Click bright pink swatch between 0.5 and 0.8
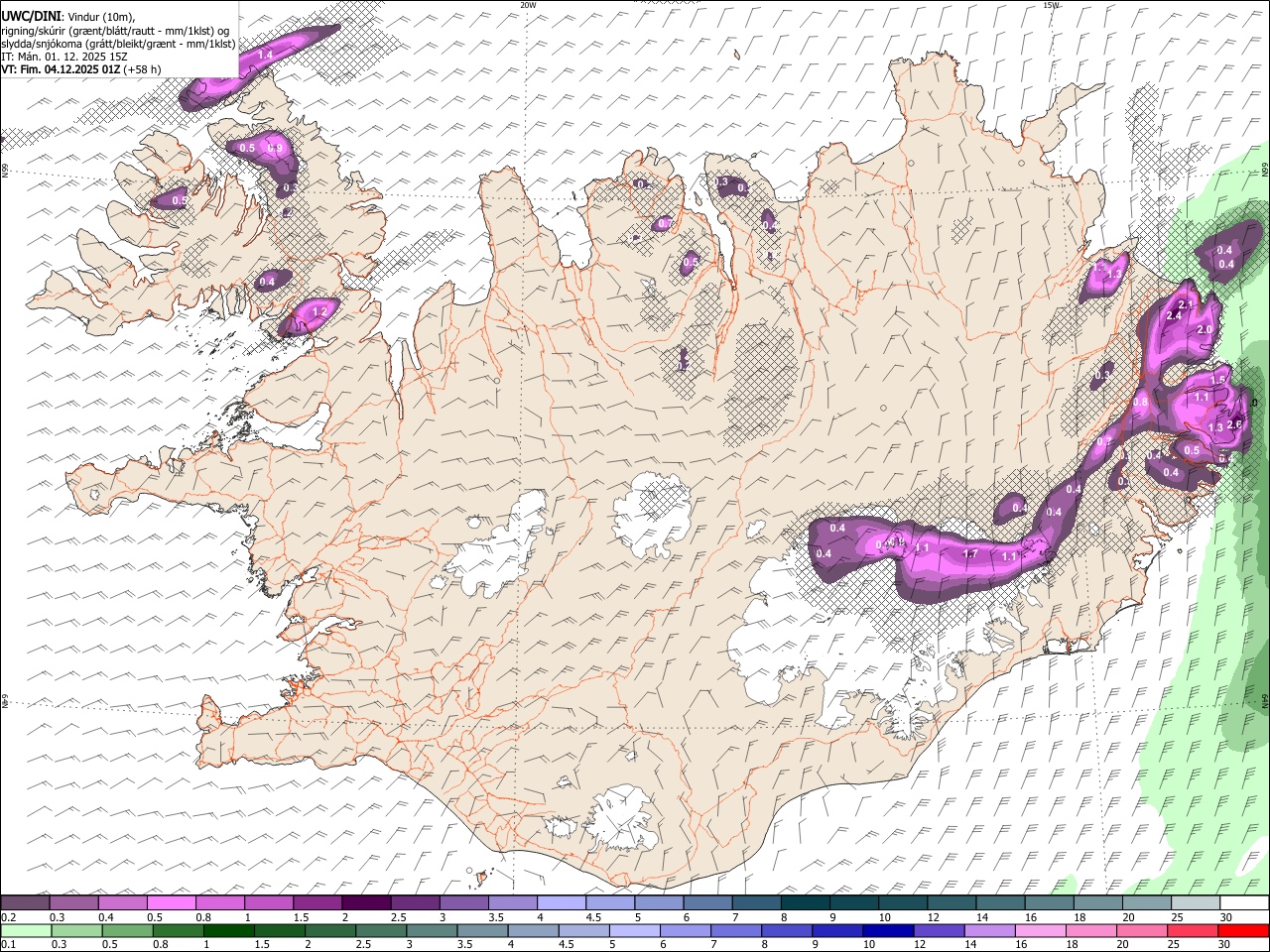The image size is (1270, 952). coord(171,903)
